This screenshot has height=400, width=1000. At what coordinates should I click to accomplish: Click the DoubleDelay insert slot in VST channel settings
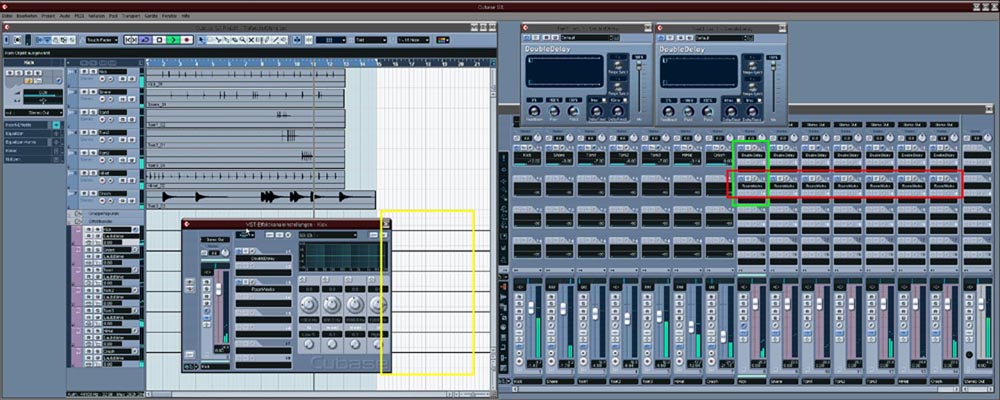click(x=263, y=258)
